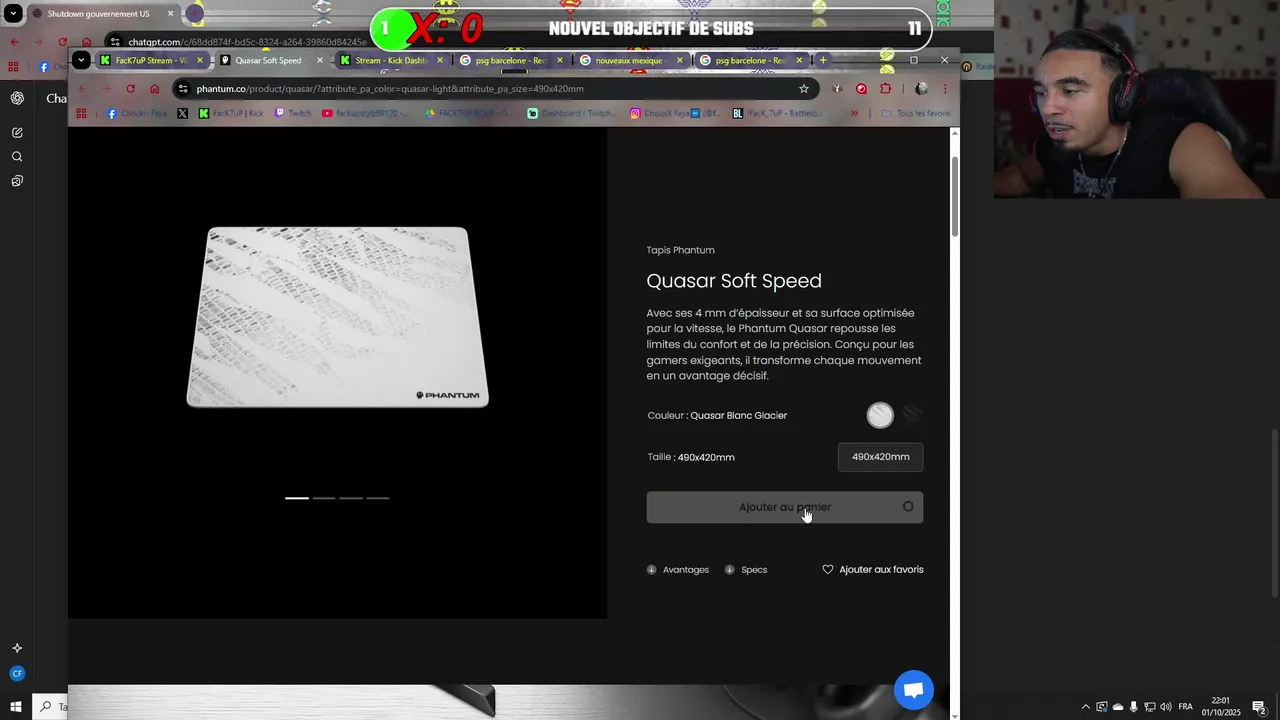Show the fourth product image slide indicator
Screen dimensions: 1280x720
click(x=378, y=498)
